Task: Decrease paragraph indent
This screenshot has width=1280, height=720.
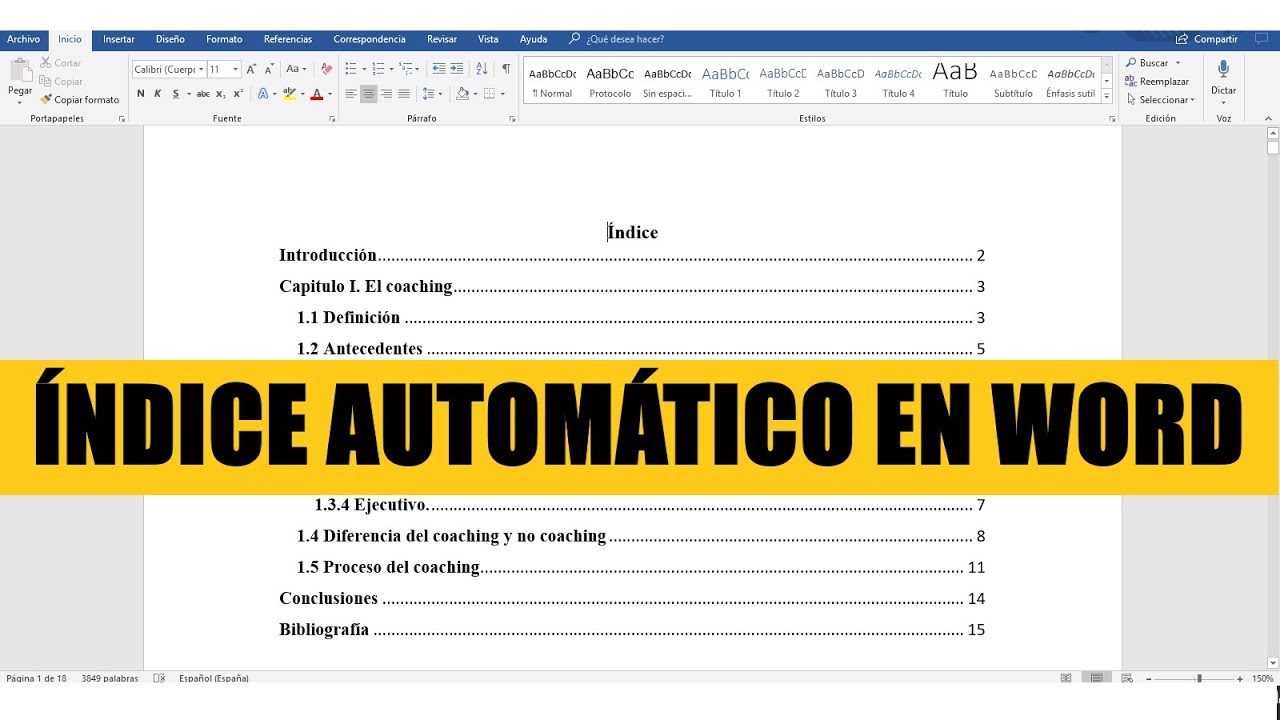Action: [439, 69]
